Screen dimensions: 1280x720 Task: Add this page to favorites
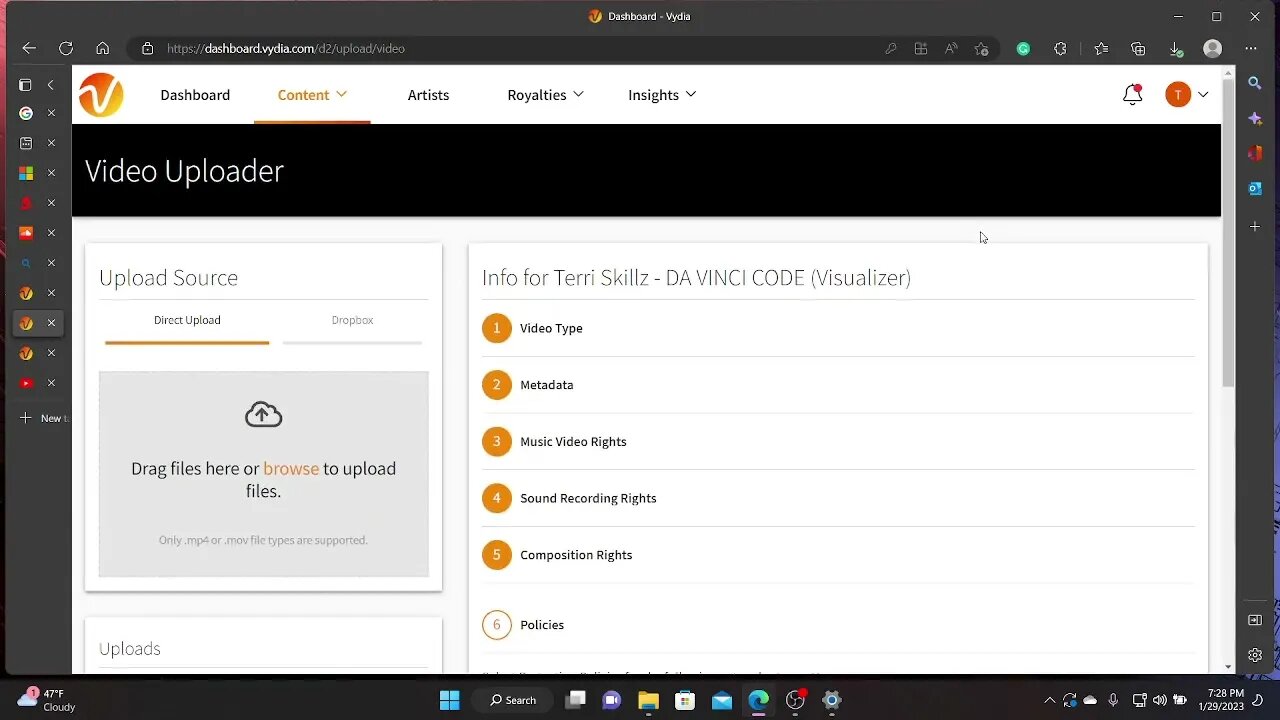point(981,48)
